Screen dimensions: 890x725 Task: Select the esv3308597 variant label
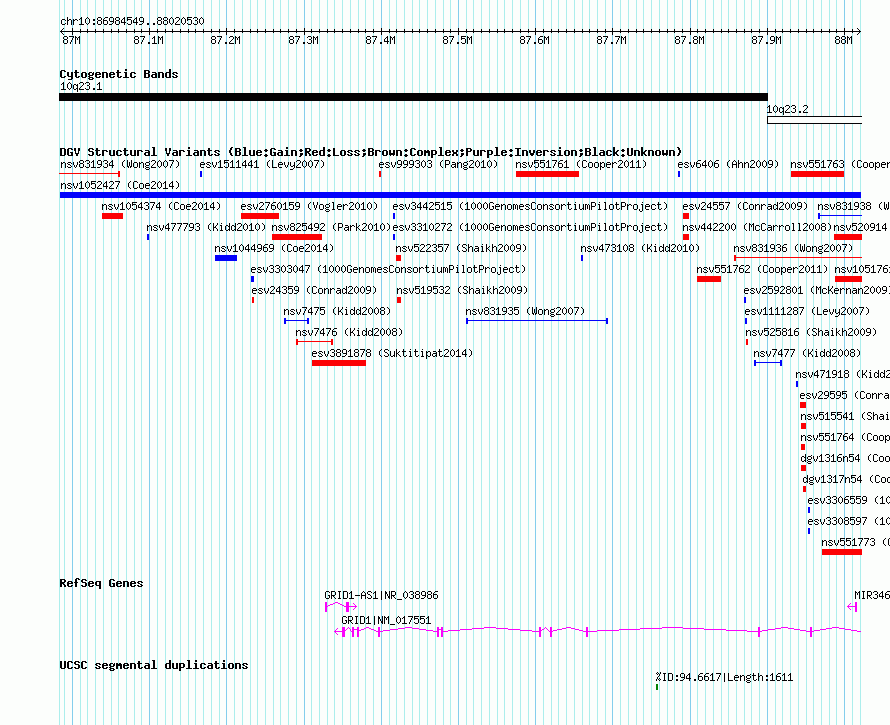[849, 521]
